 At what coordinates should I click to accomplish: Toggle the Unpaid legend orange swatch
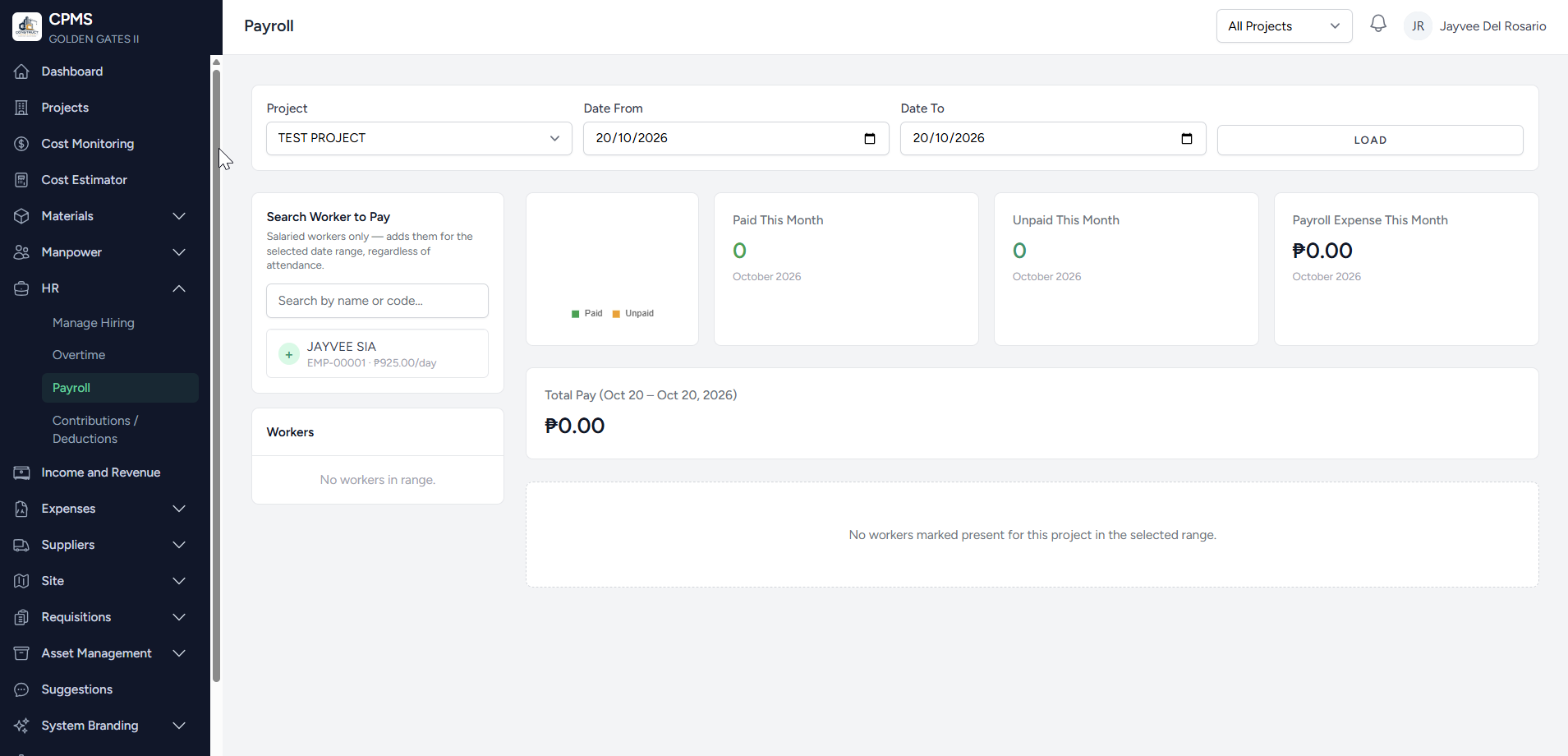coord(616,314)
